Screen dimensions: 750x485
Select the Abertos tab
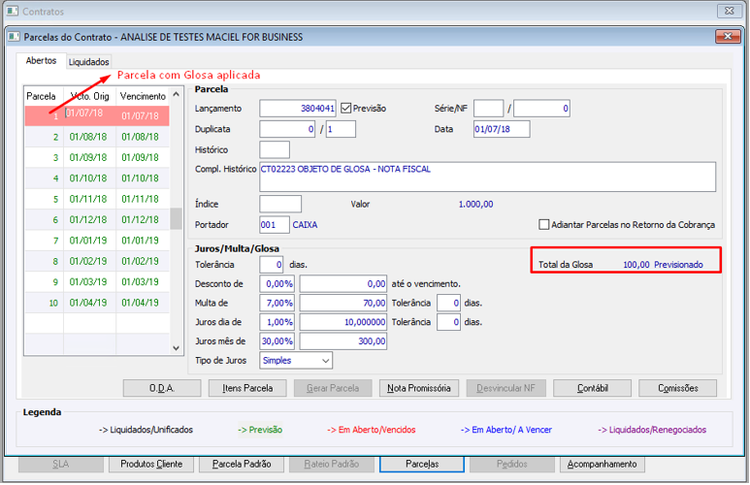point(41,61)
